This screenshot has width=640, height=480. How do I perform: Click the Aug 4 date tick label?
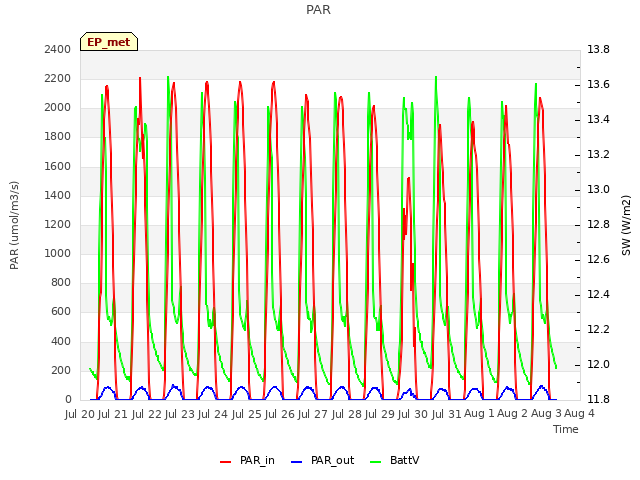(x=579, y=414)
